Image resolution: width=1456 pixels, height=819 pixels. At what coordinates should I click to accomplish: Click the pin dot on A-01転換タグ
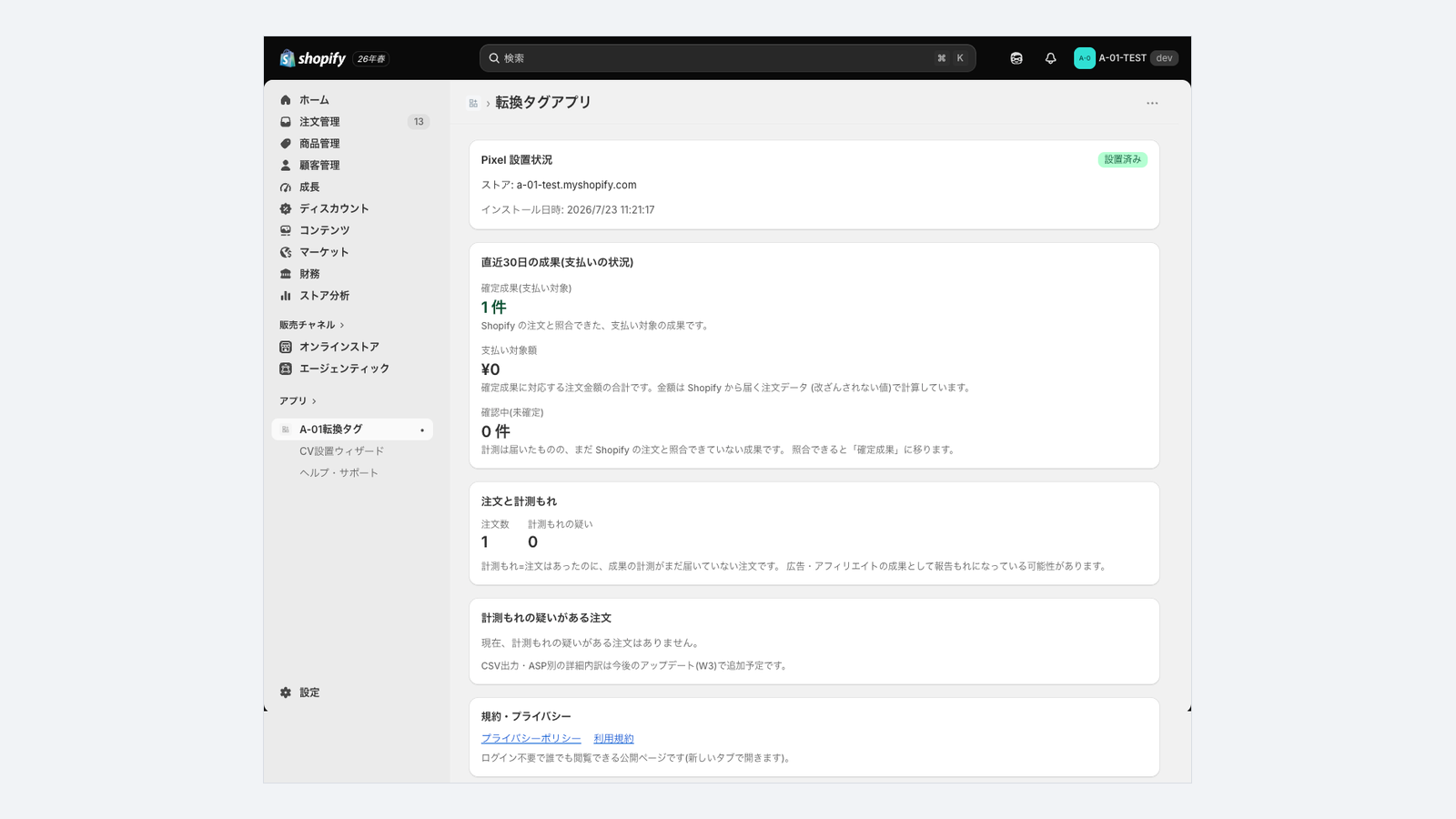pyautogui.click(x=422, y=430)
